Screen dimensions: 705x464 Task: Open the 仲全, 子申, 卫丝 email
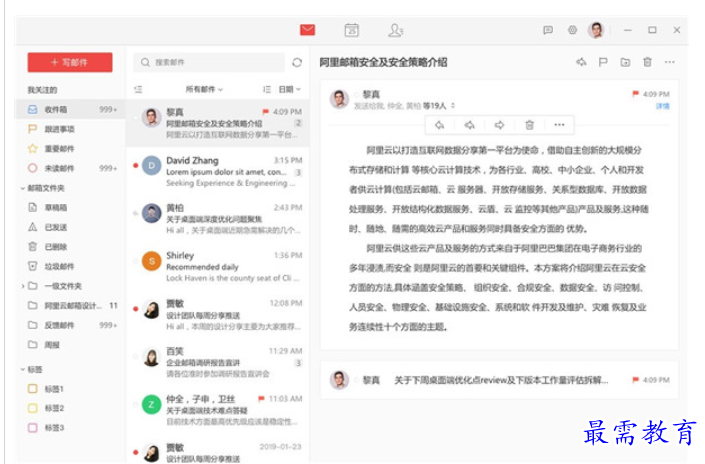218,410
